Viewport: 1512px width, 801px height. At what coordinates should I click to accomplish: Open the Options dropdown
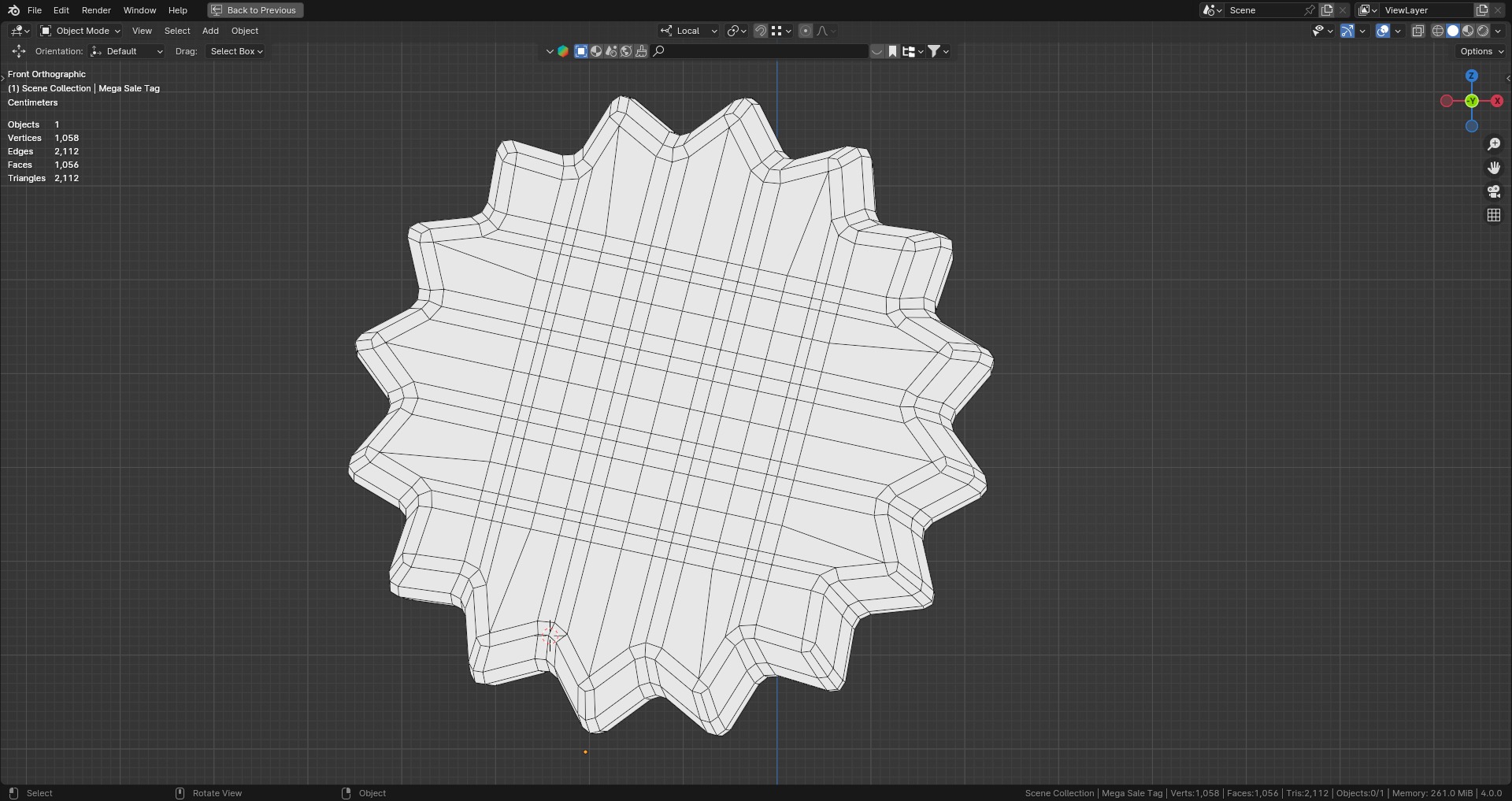pos(1481,51)
